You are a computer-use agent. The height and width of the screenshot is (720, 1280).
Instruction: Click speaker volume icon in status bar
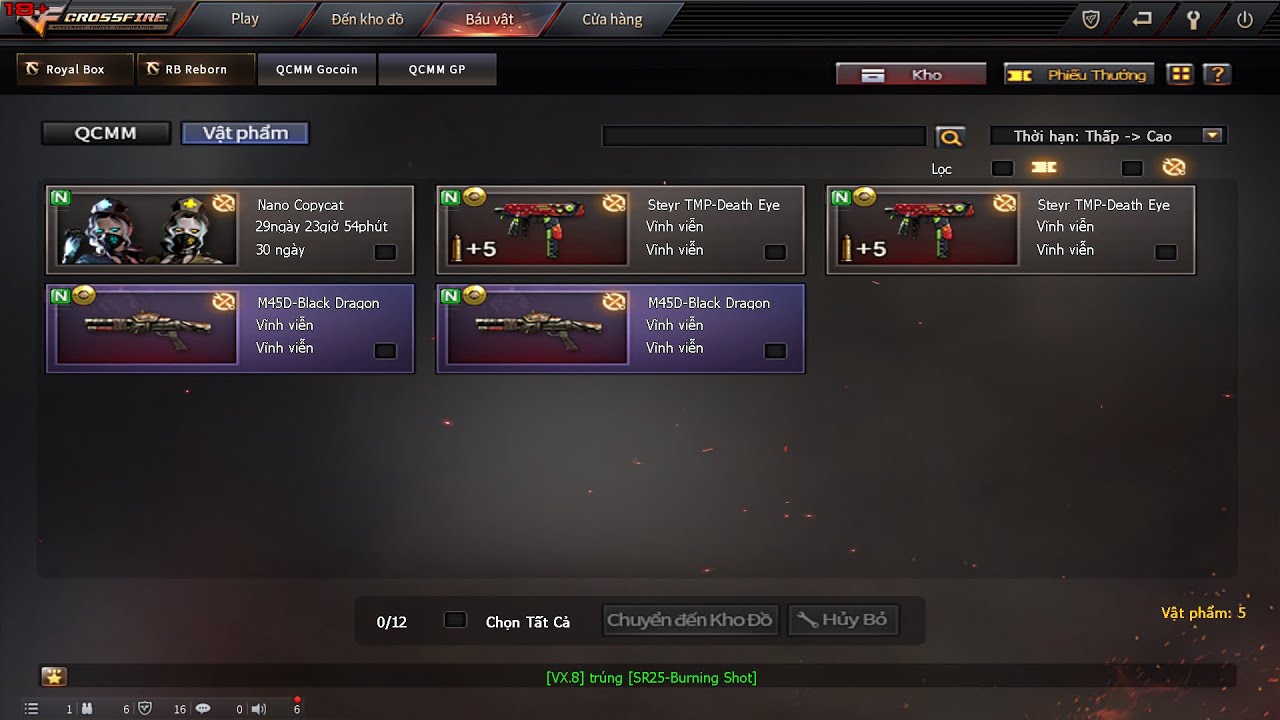259,709
